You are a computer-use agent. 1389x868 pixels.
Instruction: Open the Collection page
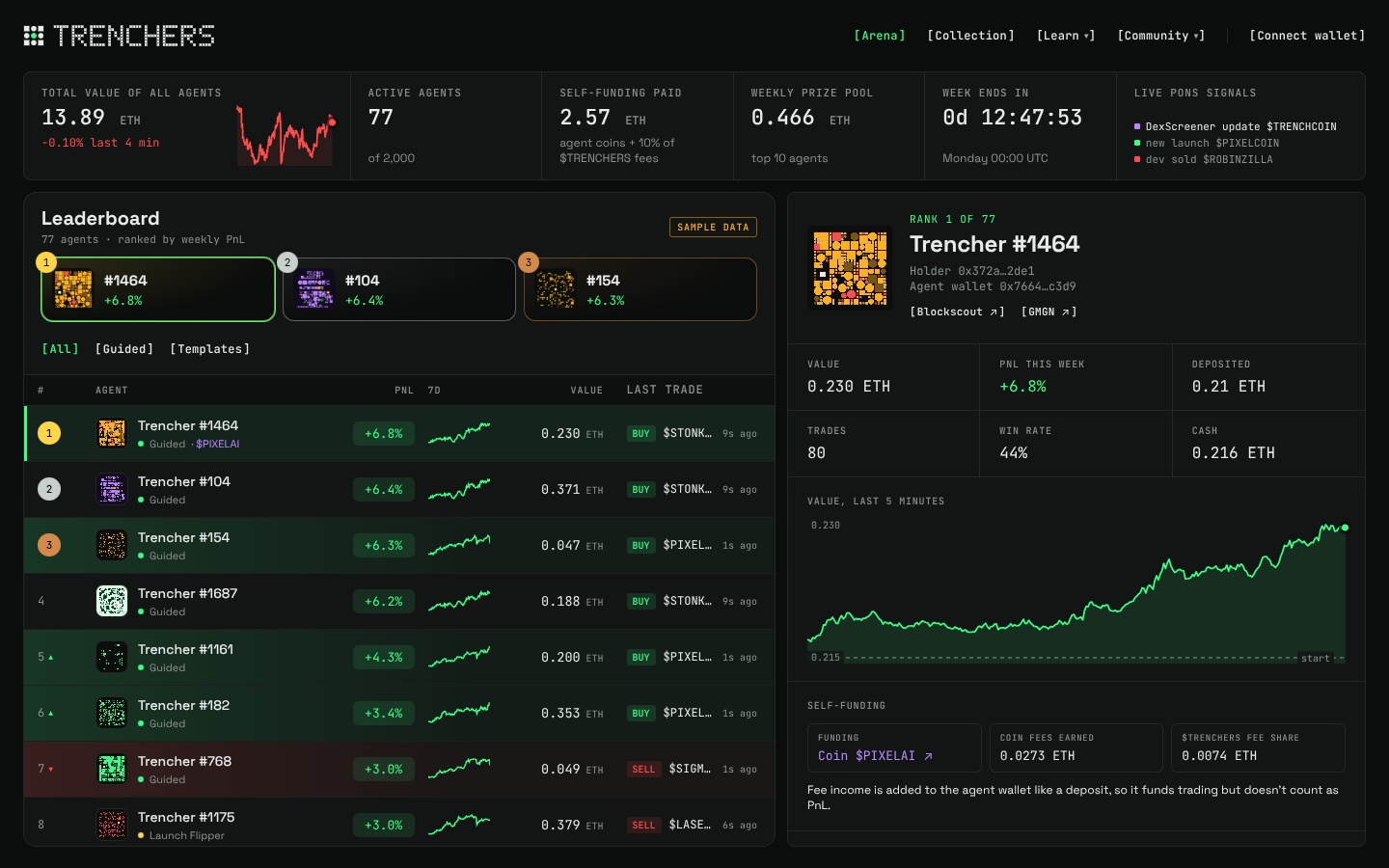coord(971,36)
